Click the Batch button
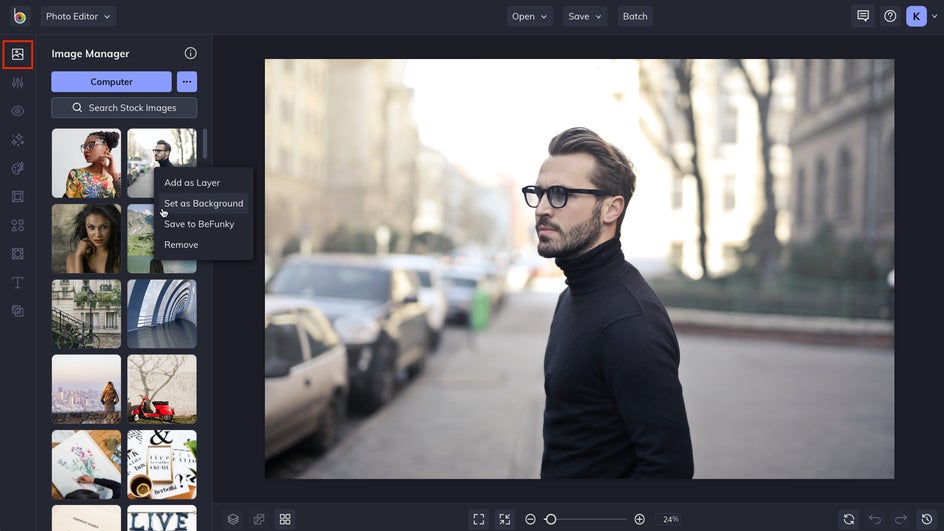This screenshot has height=531, width=944. [x=635, y=16]
